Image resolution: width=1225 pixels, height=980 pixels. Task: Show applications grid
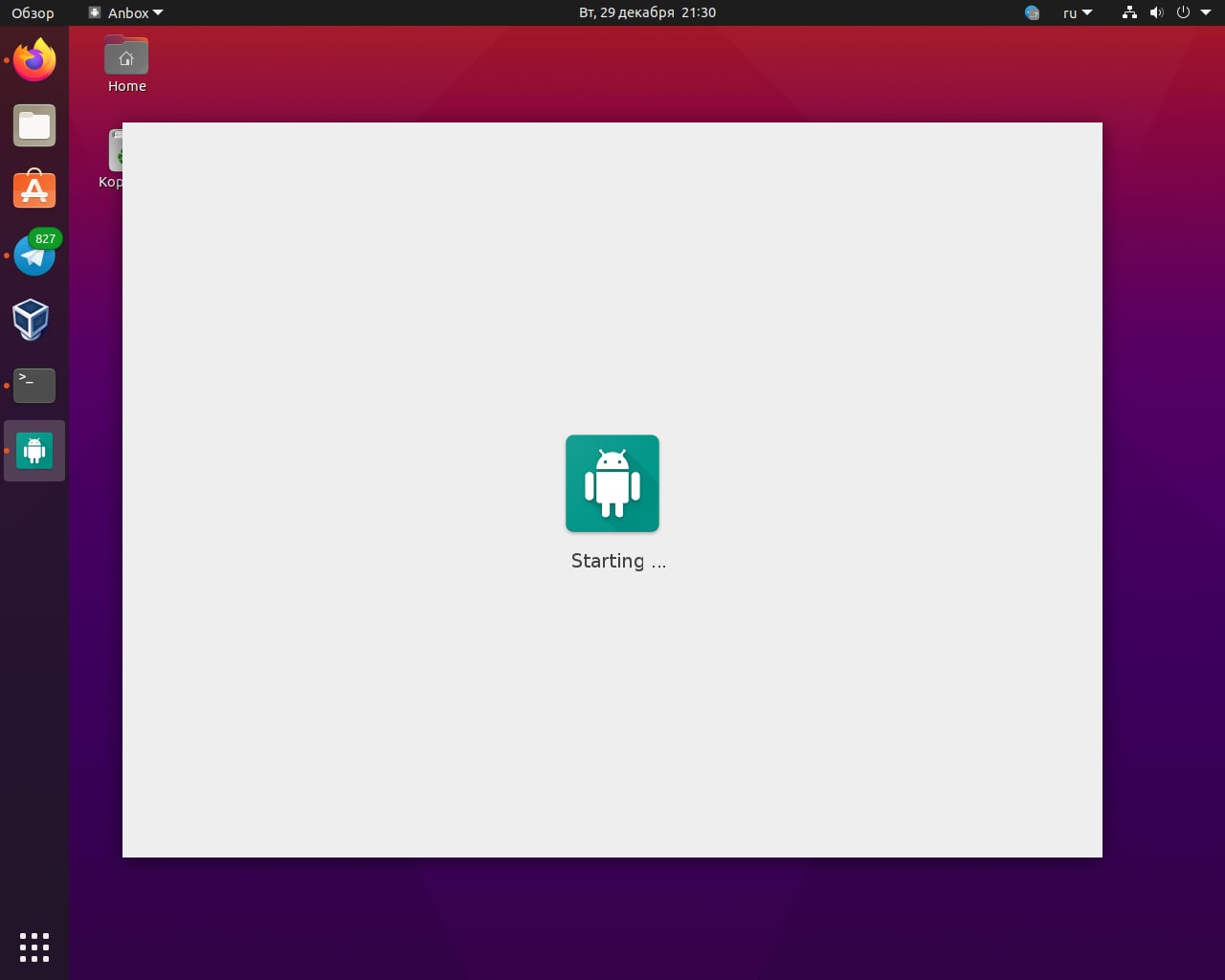pos(34,947)
